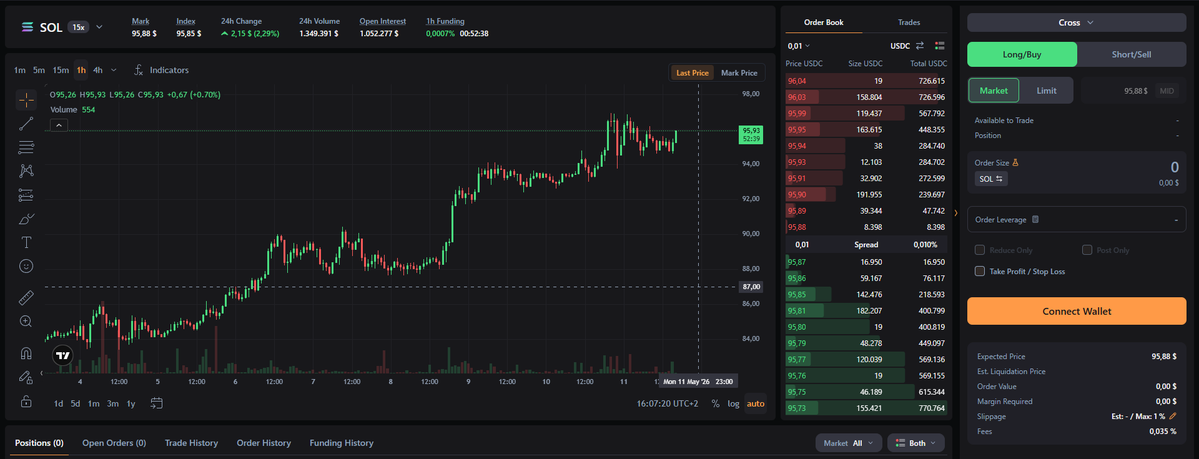Pick the brush drawing tool
This screenshot has width=1199, height=459.
point(26,219)
